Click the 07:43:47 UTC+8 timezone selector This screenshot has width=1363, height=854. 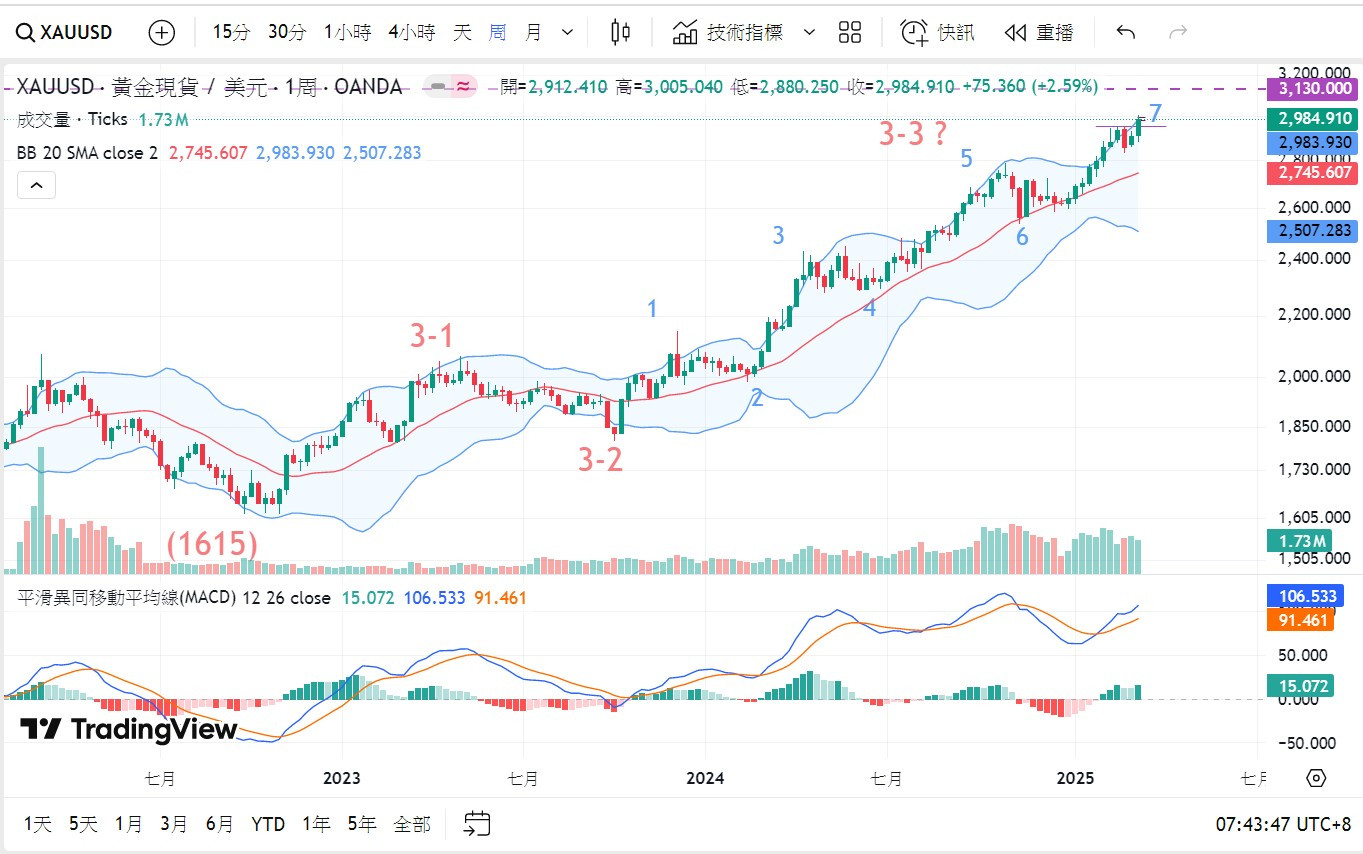1283,824
